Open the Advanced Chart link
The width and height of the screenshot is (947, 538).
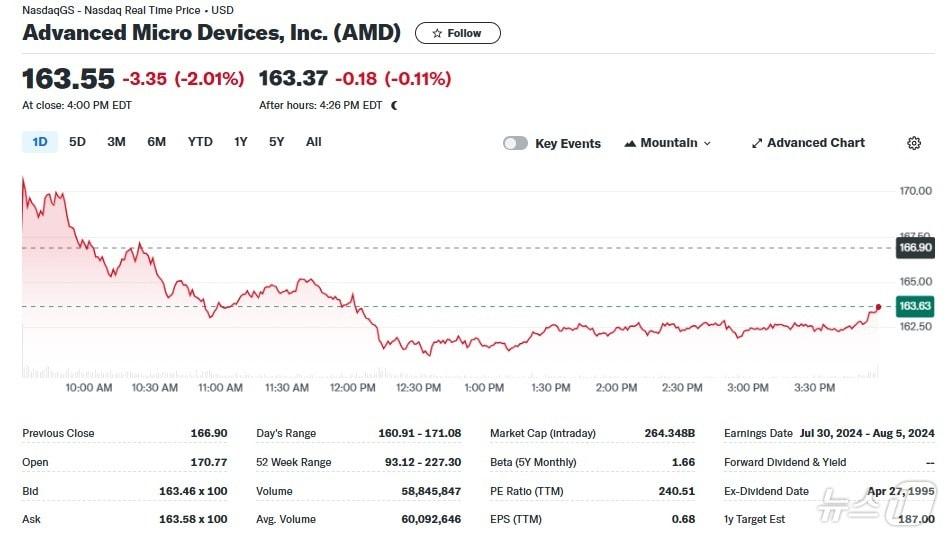pos(815,143)
